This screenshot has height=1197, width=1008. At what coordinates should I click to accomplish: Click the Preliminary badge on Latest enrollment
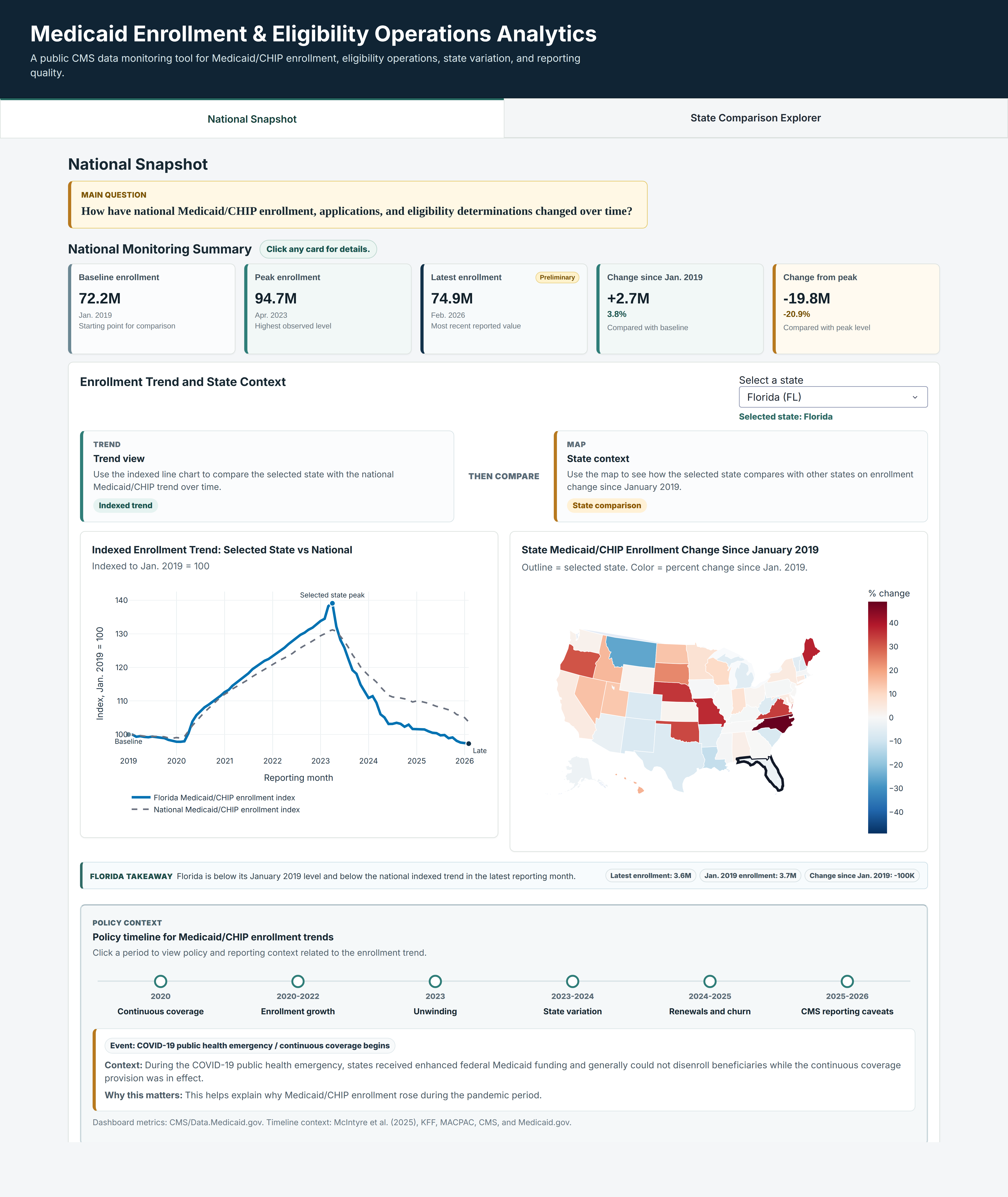(x=557, y=277)
